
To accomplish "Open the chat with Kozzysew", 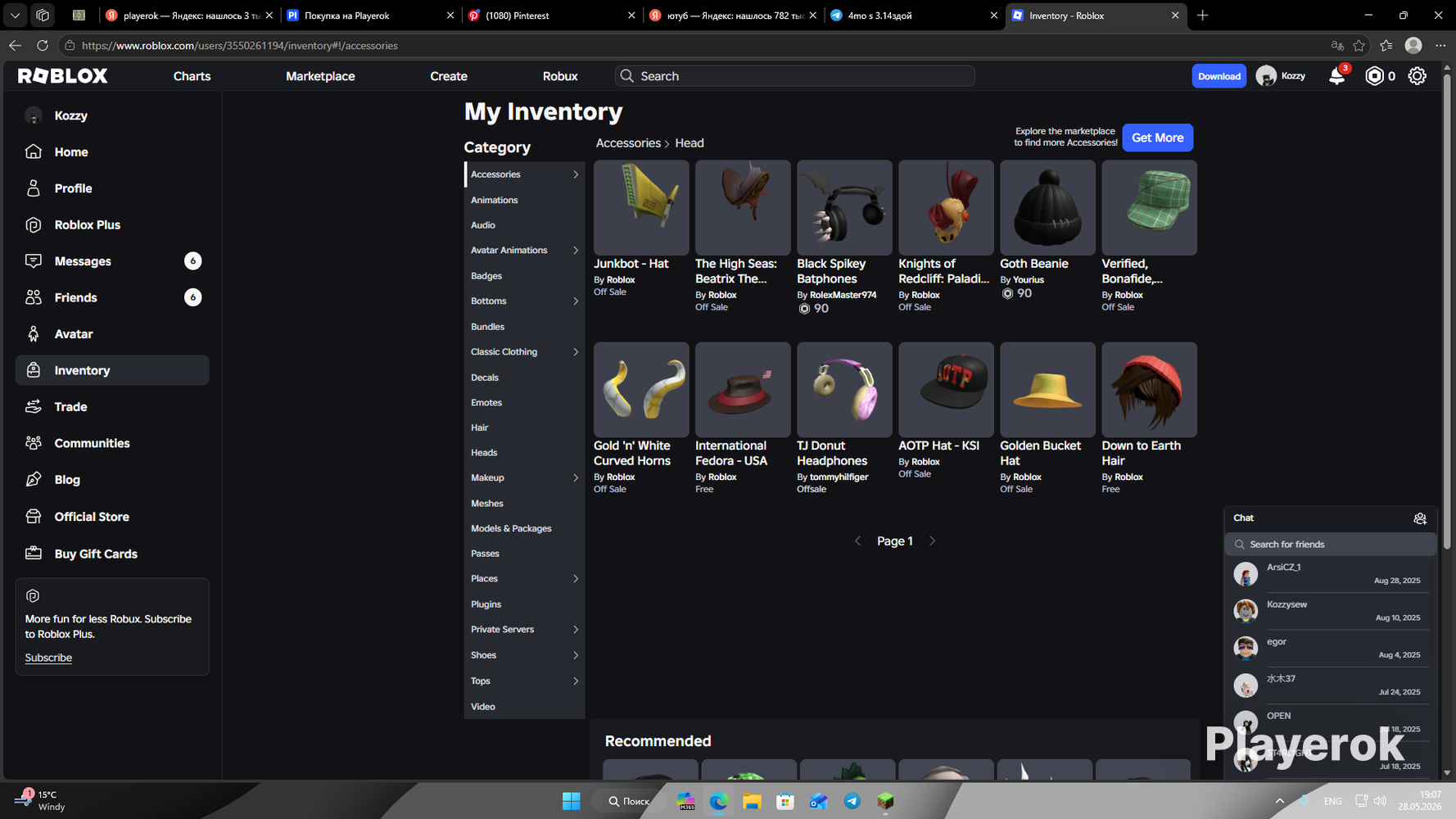I will click(x=1330, y=611).
